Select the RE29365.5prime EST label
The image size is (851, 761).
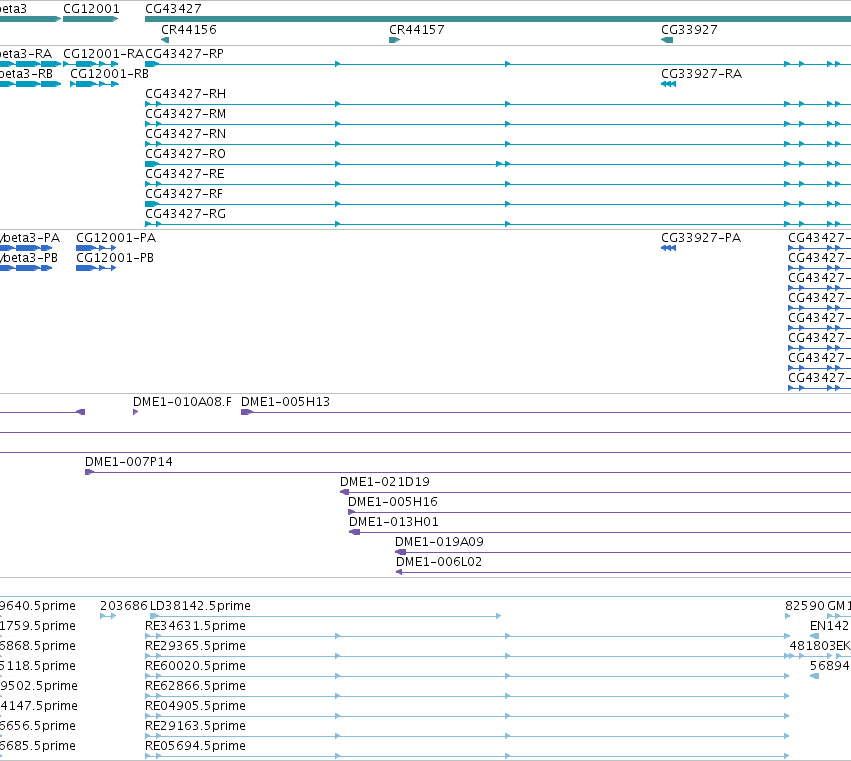point(195,646)
